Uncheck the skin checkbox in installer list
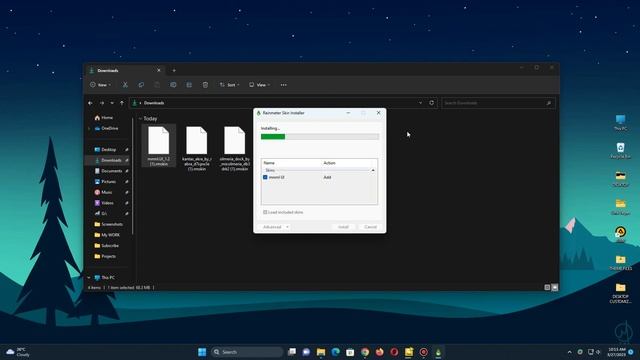 (x=265, y=177)
